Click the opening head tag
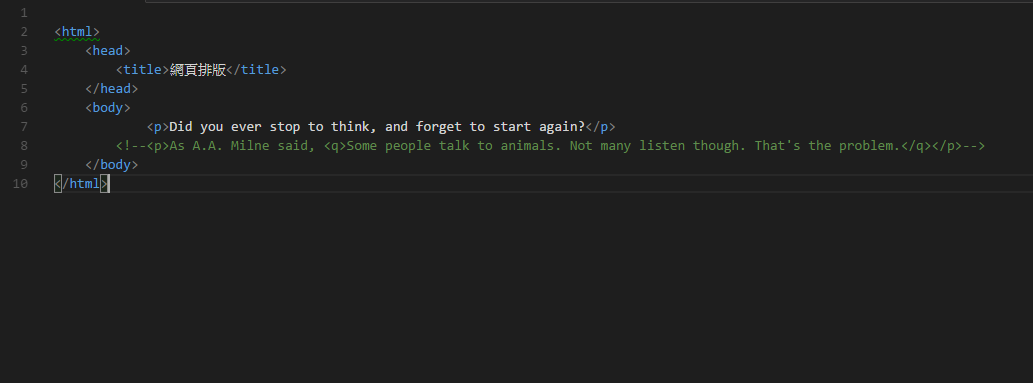The width and height of the screenshot is (1033, 383). (x=108, y=51)
